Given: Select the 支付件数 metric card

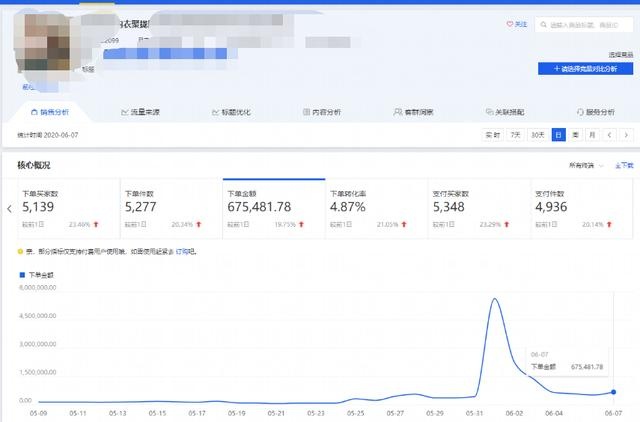Looking at the screenshot, I should click(582, 208).
